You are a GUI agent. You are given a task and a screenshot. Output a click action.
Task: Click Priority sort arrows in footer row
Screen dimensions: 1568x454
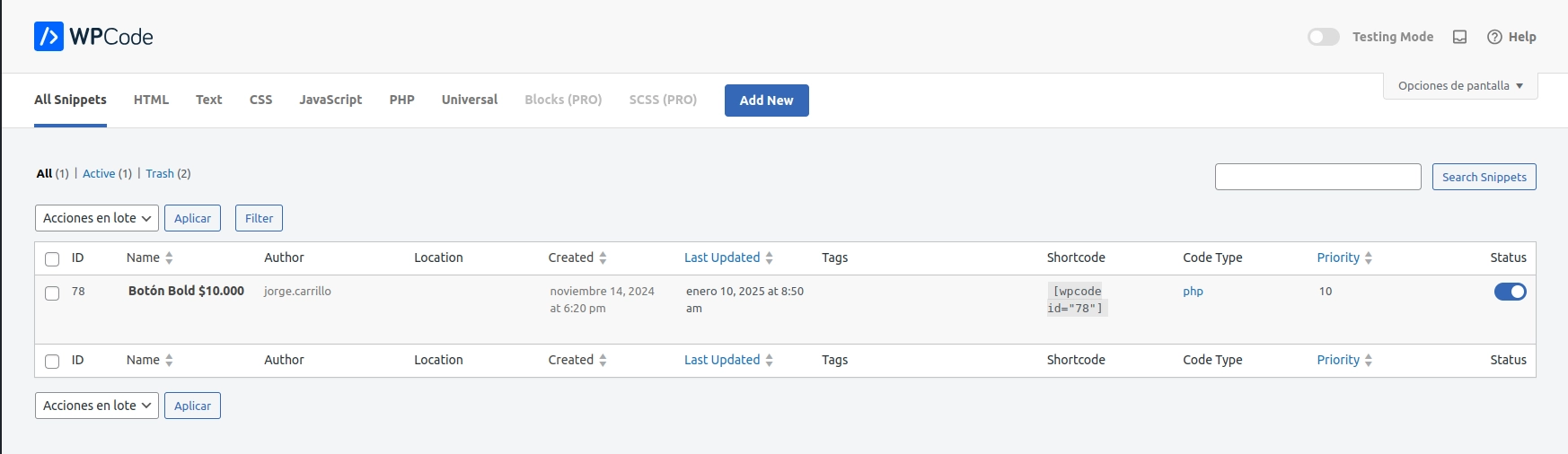(x=1369, y=361)
